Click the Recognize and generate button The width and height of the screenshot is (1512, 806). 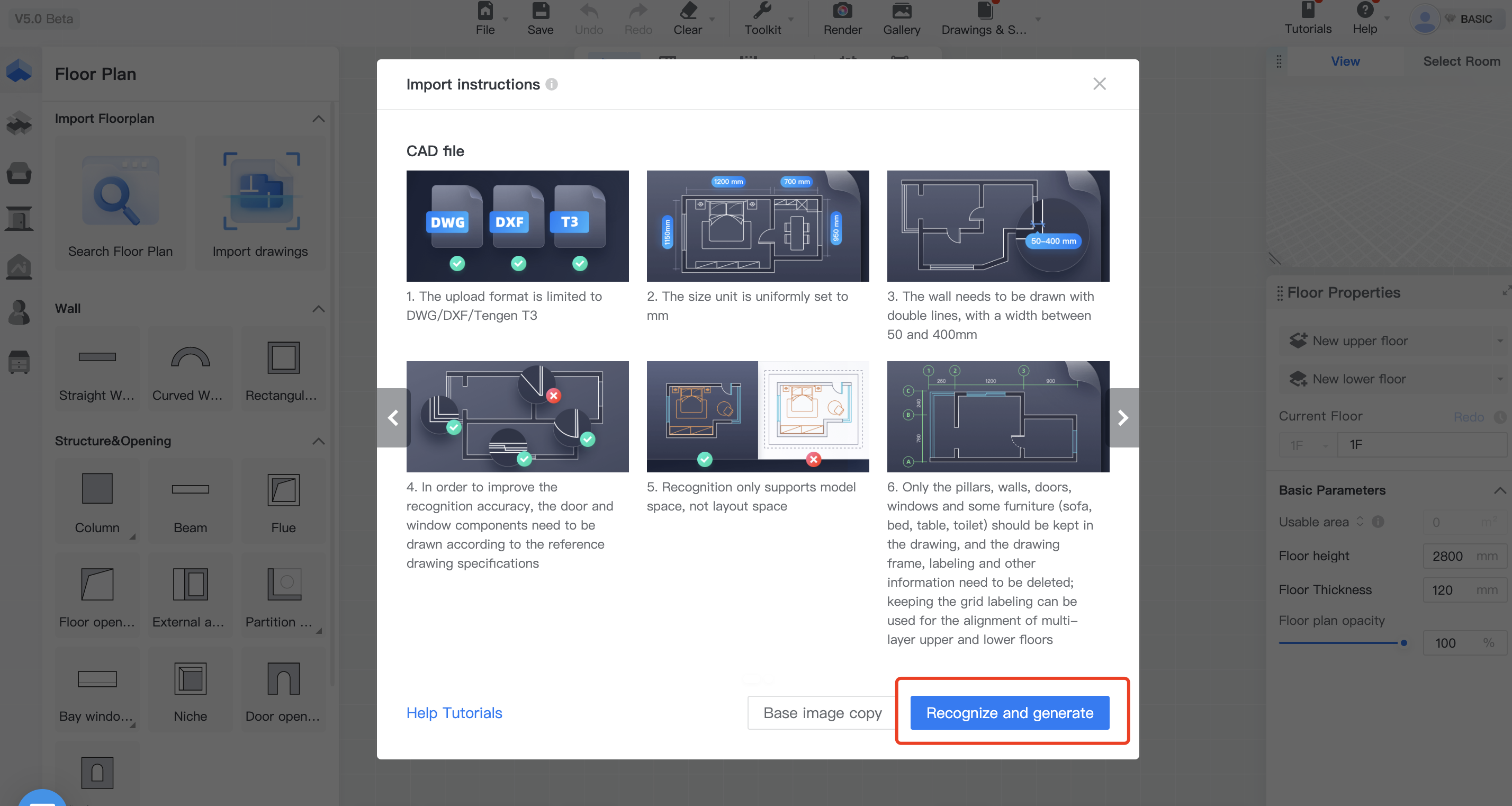point(1009,713)
